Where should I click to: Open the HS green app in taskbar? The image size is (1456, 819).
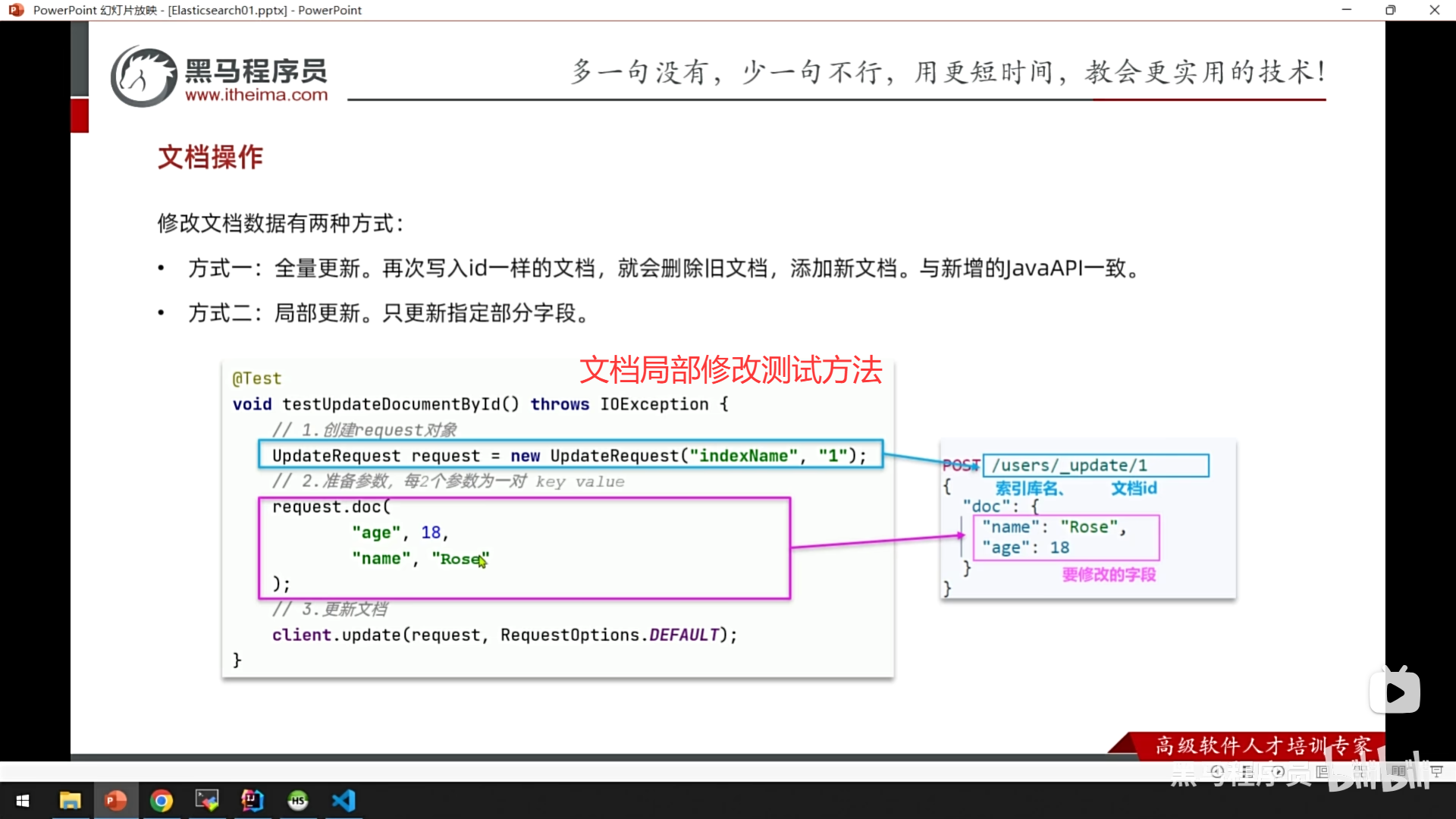coord(298,801)
